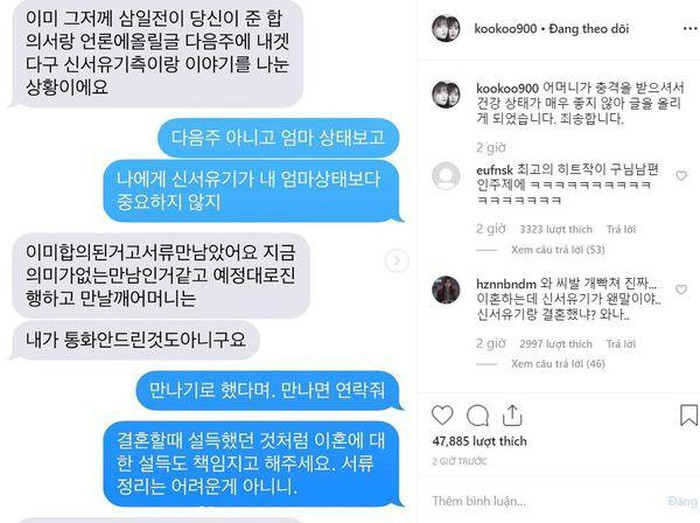
Task: Open the kookoo900 profile picture in the header
Action: tap(446, 29)
